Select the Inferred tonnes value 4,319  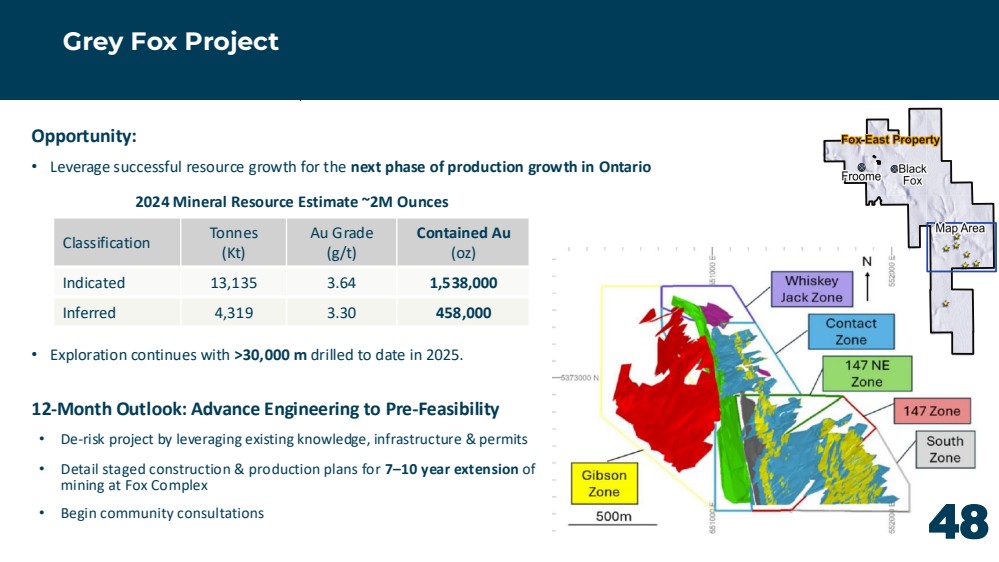pyautogui.click(x=233, y=313)
